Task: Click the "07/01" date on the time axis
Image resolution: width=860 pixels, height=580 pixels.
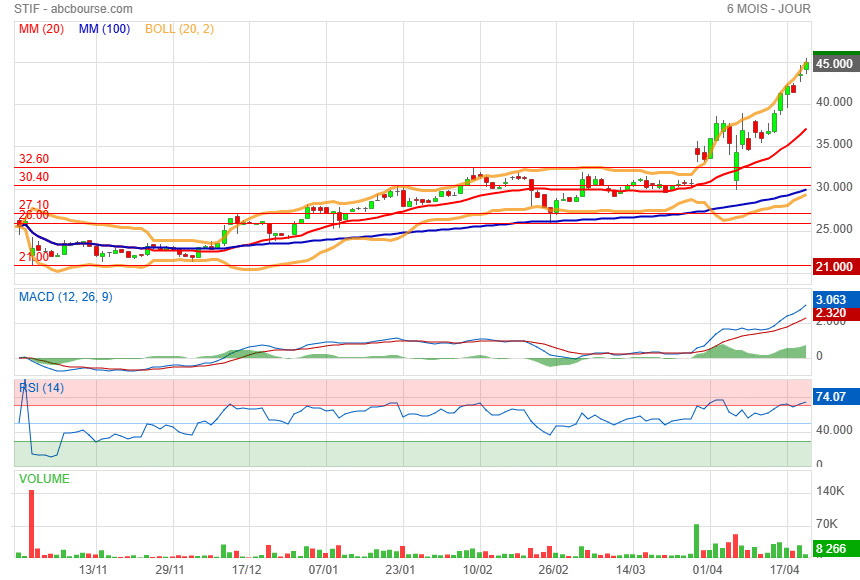Action: [324, 570]
